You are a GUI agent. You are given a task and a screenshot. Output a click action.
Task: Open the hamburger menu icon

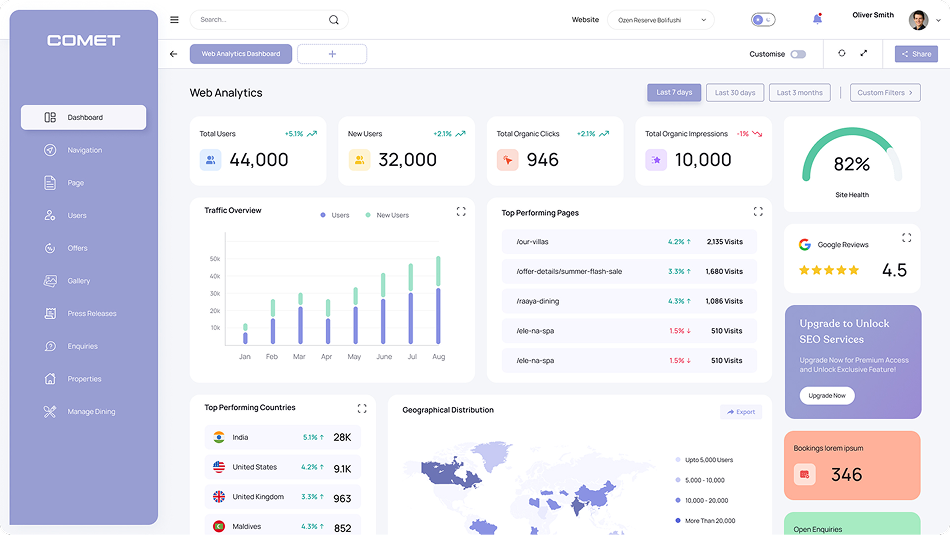174,20
